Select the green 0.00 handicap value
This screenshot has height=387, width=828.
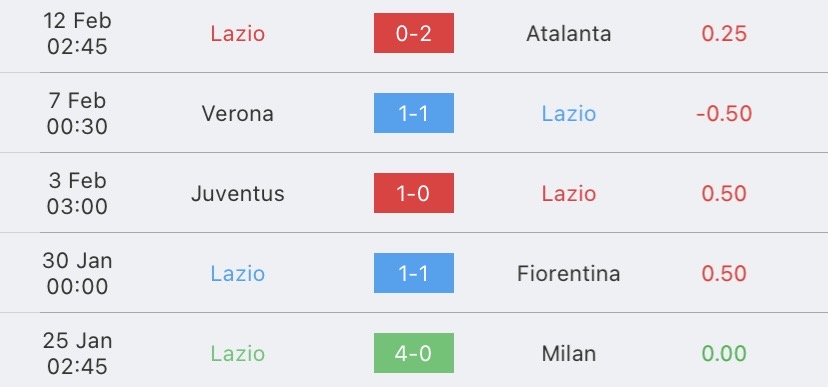[x=724, y=354]
